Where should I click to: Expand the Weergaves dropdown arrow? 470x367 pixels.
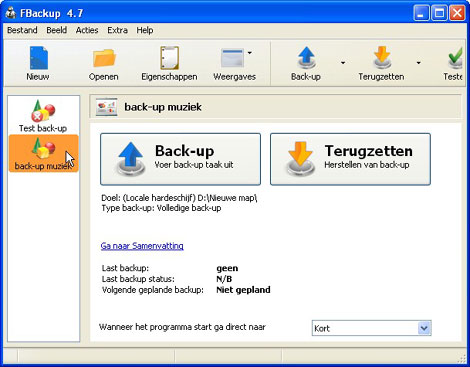pos(250,53)
